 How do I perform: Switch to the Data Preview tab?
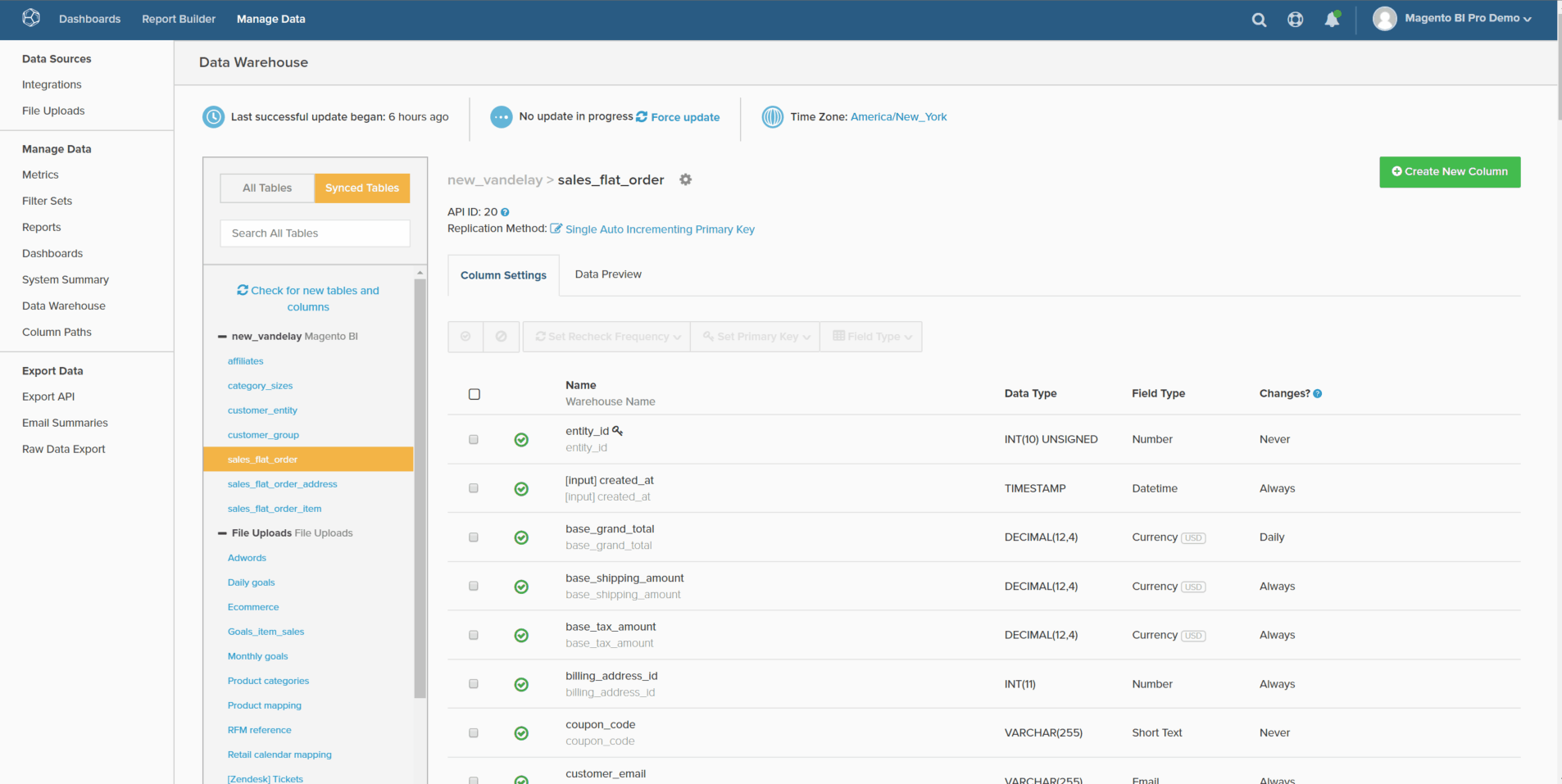coord(608,274)
